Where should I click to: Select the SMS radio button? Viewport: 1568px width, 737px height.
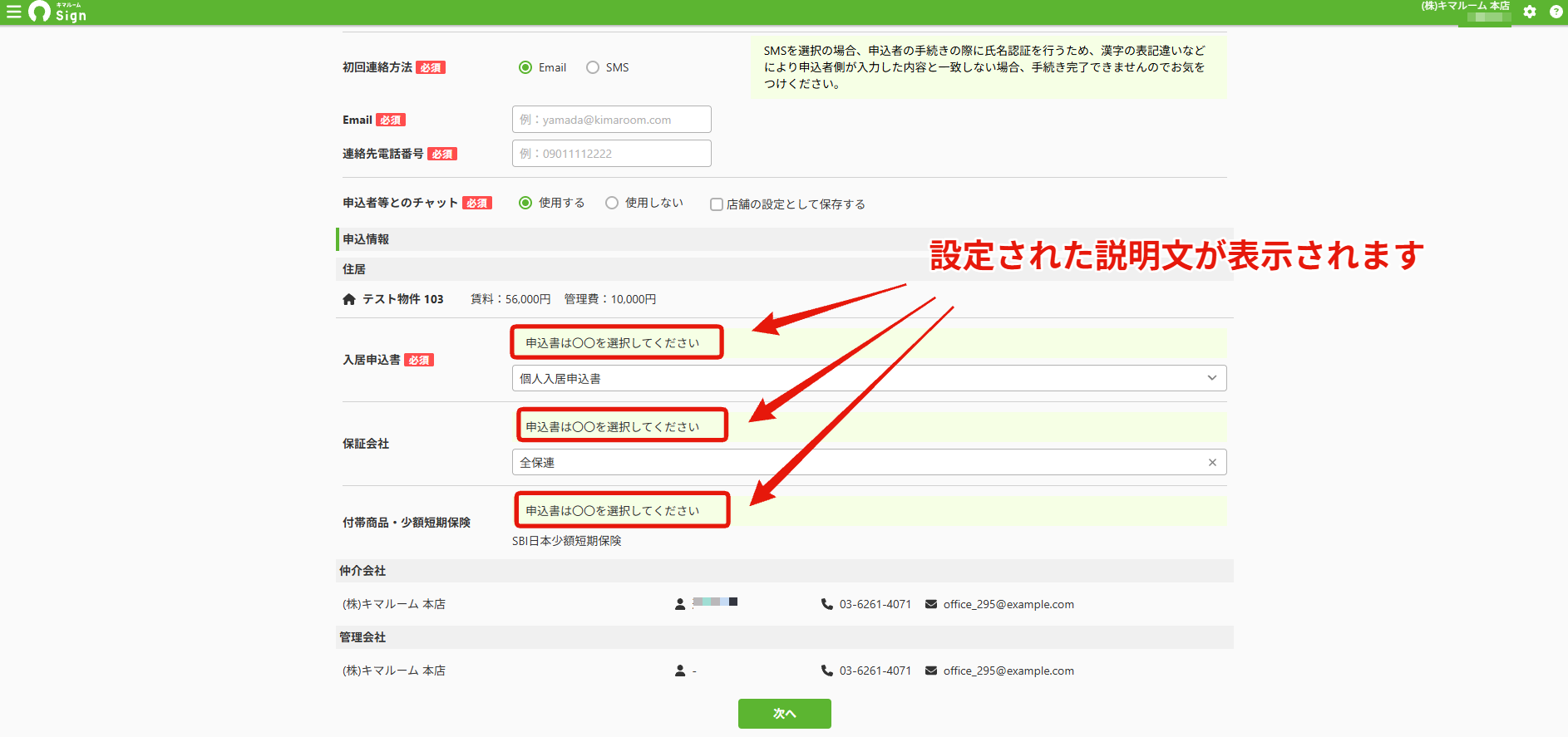click(593, 67)
